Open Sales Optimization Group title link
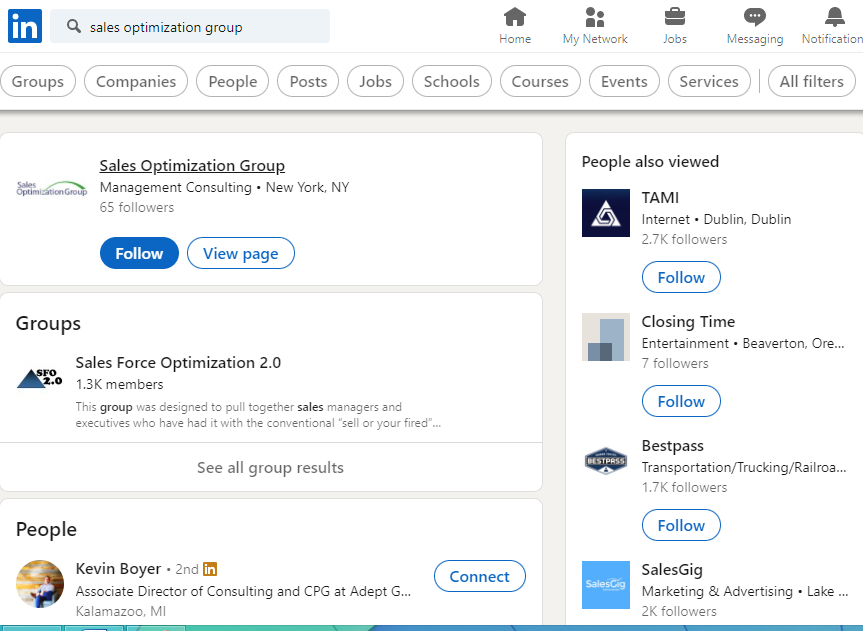863x631 pixels. pos(192,165)
